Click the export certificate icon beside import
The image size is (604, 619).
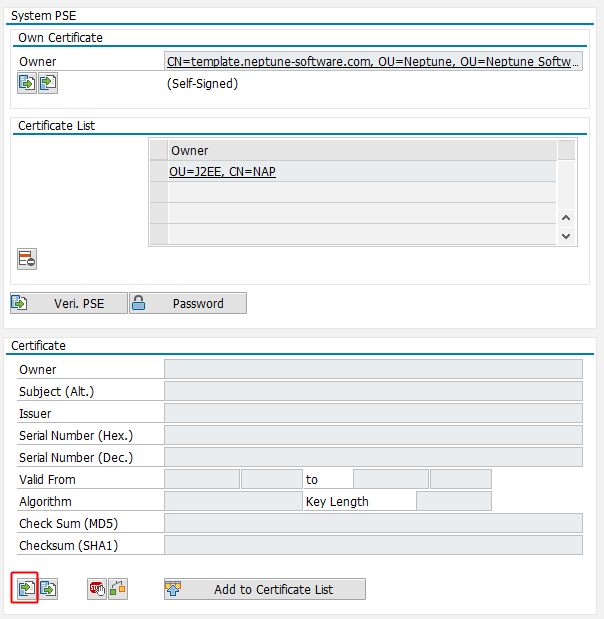[x=48, y=589]
